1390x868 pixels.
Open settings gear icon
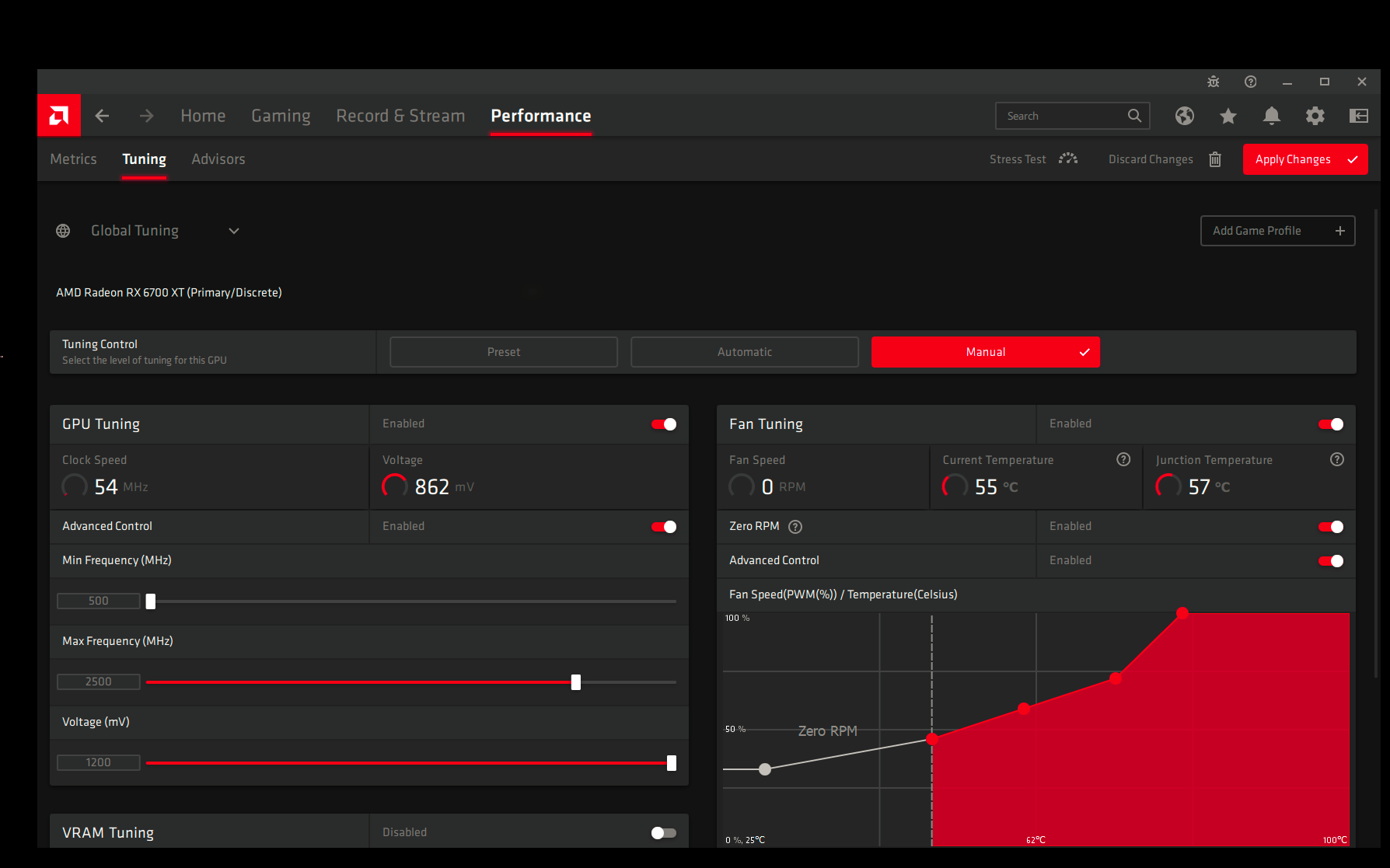tap(1315, 116)
